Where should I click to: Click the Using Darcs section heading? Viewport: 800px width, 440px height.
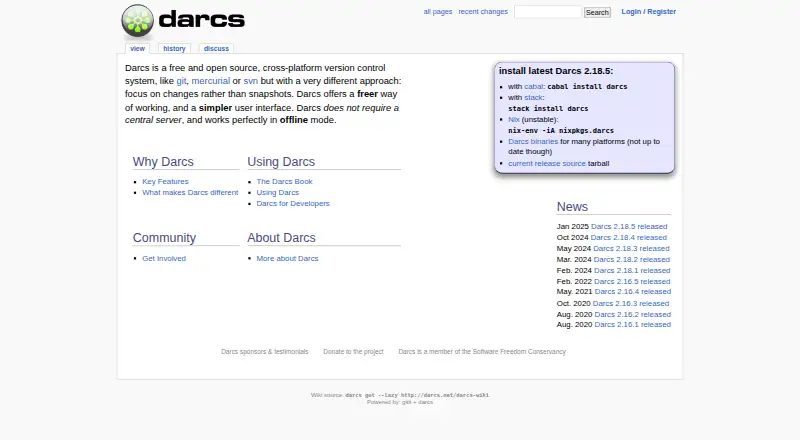coord(281,162)
